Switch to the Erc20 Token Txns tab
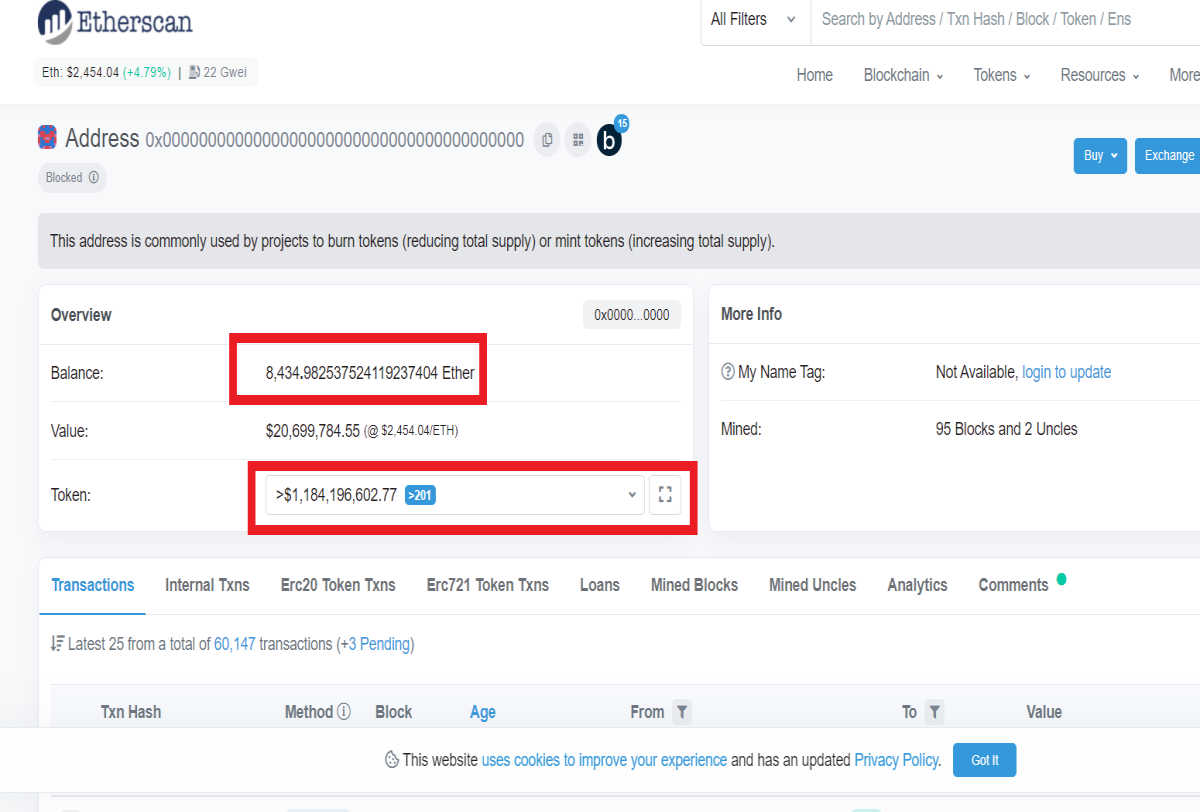Image resolution: width=1200 pixels, height=812 pixels. 338,585
